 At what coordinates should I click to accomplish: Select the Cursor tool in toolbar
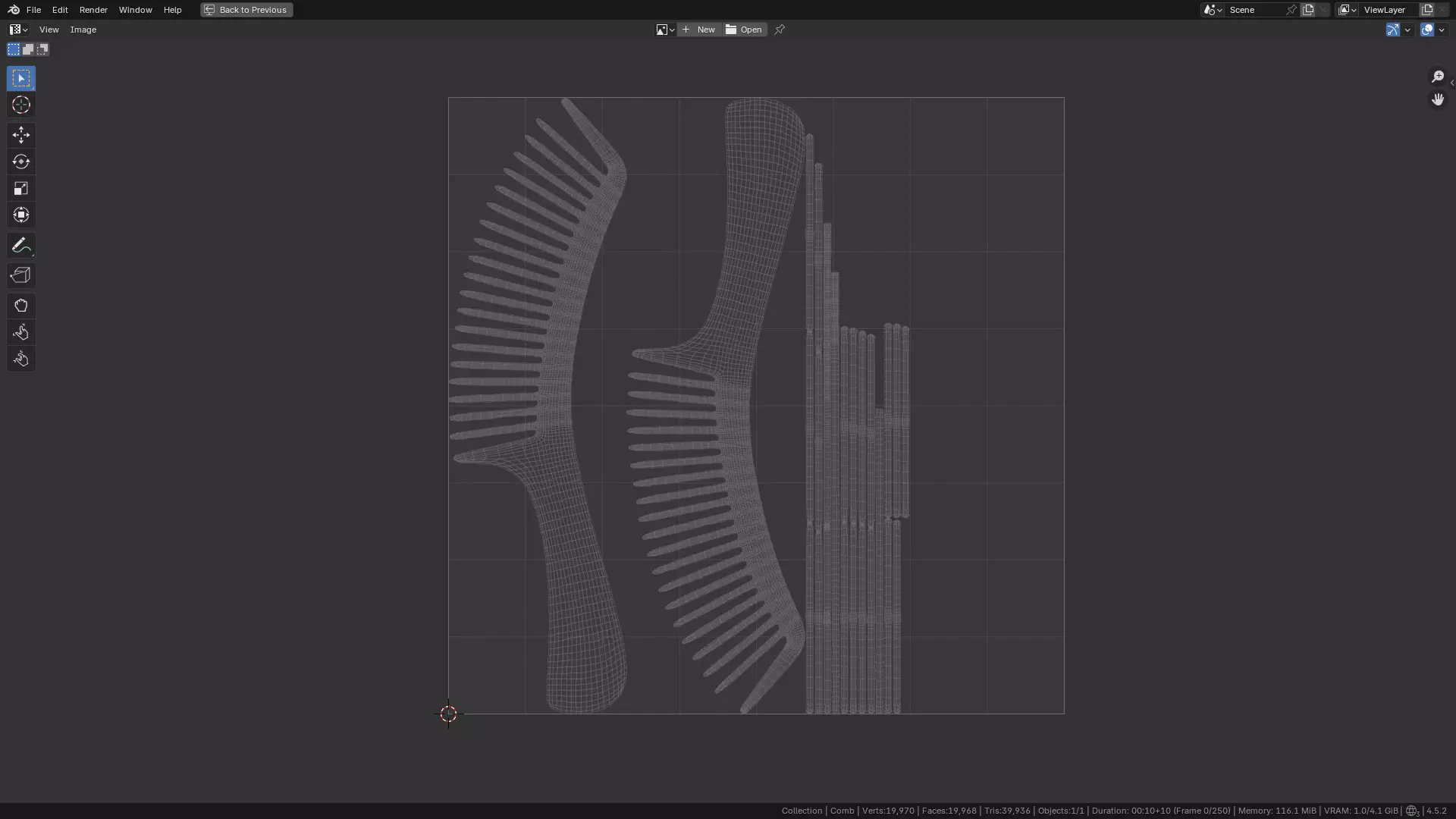(x=21, y=105)
